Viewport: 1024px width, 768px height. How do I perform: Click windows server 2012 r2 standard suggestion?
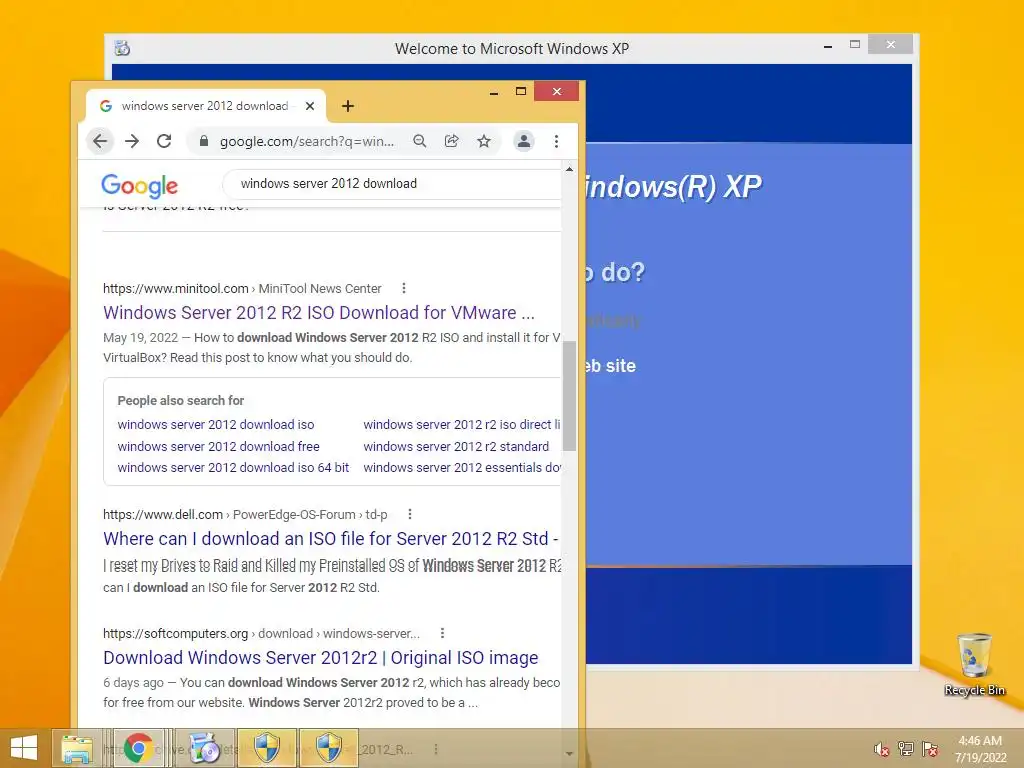pyautogui.click(x=456, y=447)
